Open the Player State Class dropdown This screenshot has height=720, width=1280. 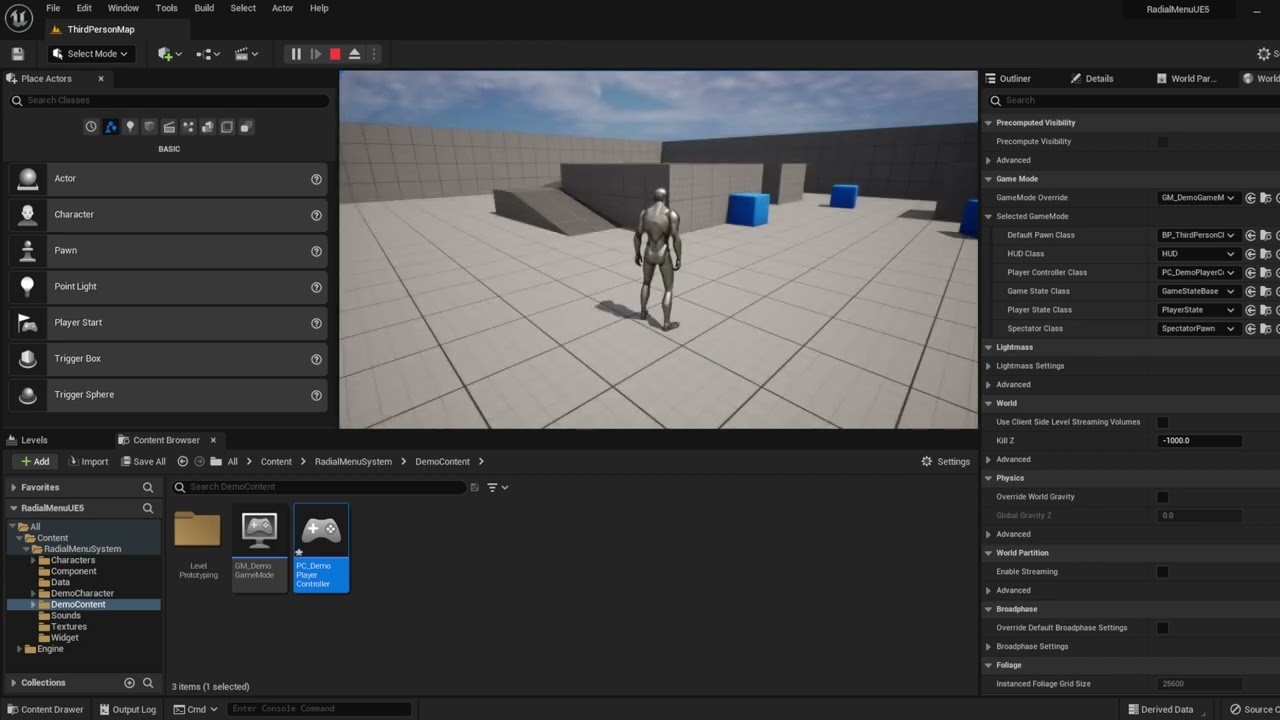click(x=1198, y=310)
